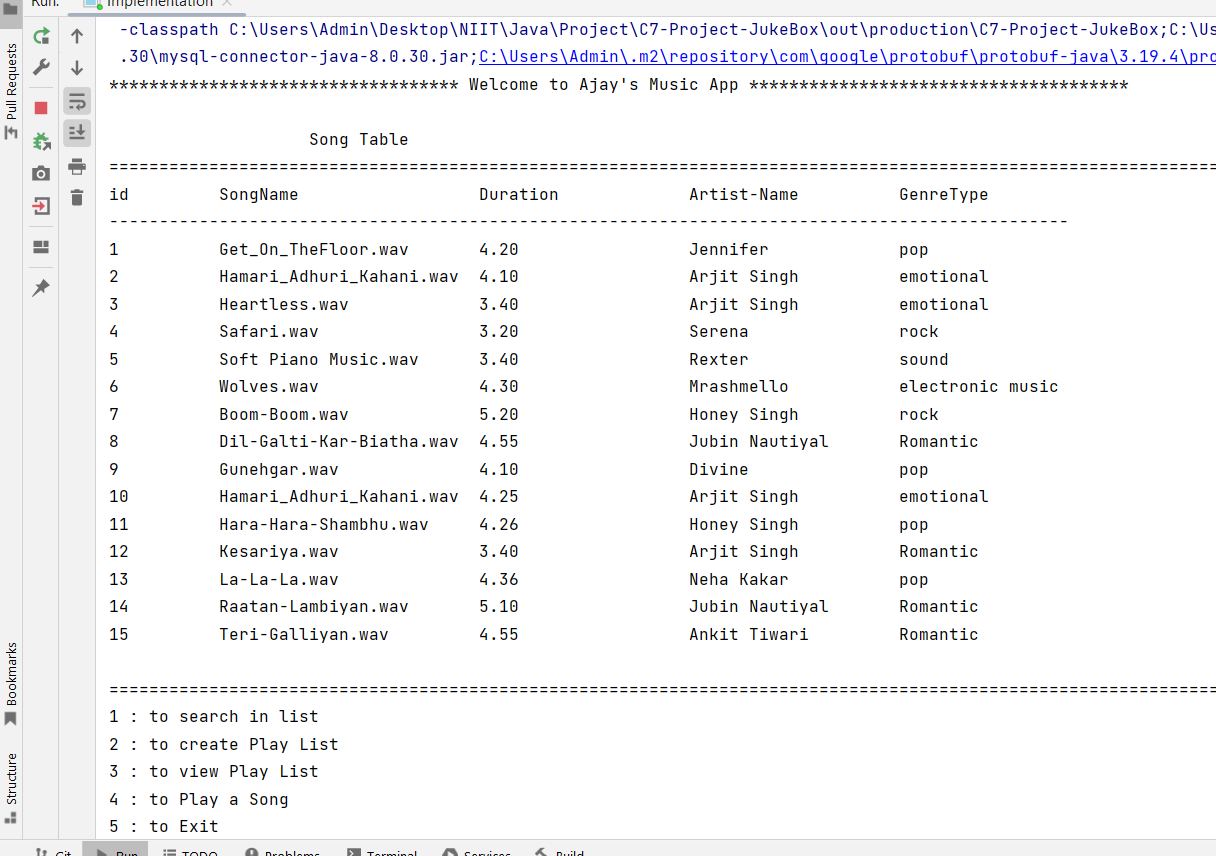The height and width of the screenshot is (856, 1216).
Task: Toggle soft-wrap for console output
Action: pos(77,100)
